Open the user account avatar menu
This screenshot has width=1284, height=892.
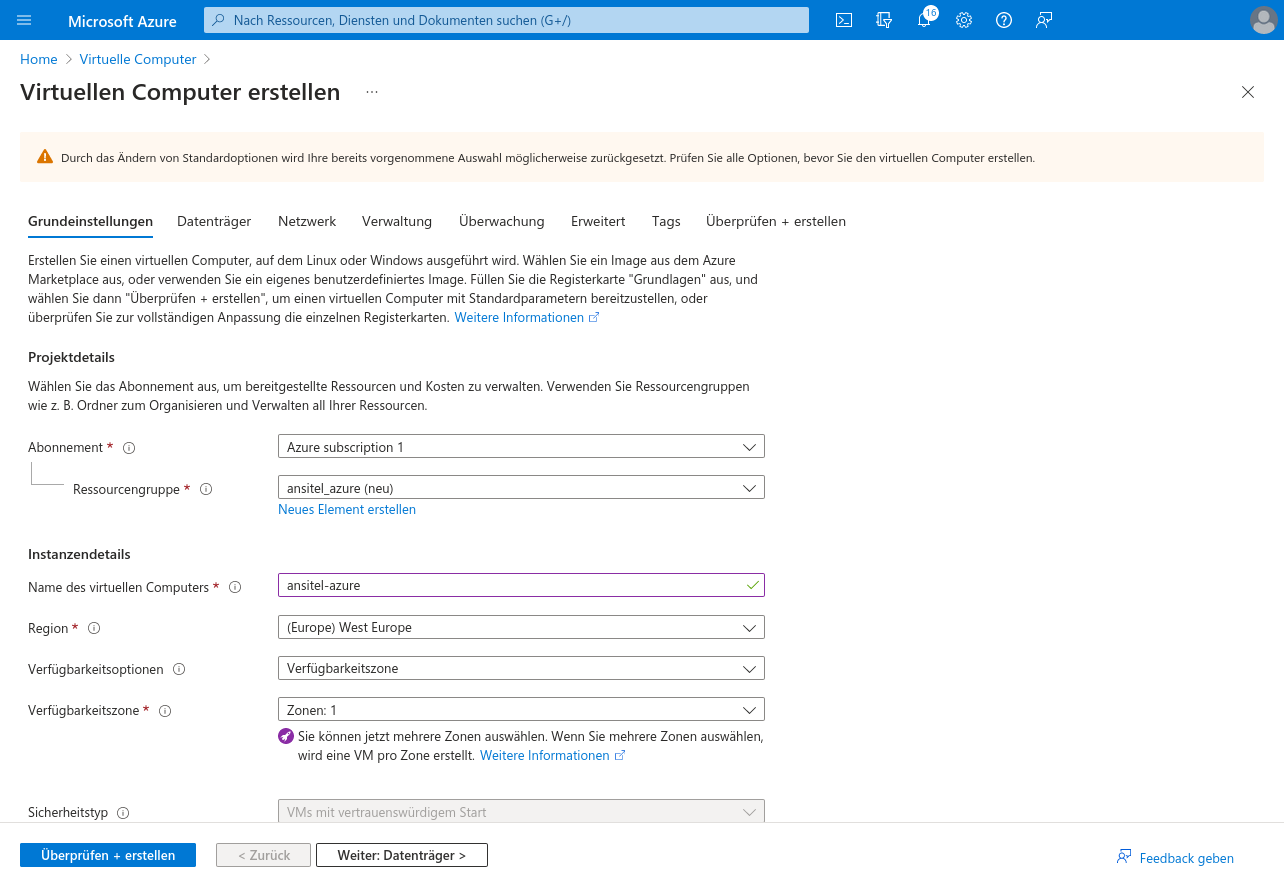1263,20
